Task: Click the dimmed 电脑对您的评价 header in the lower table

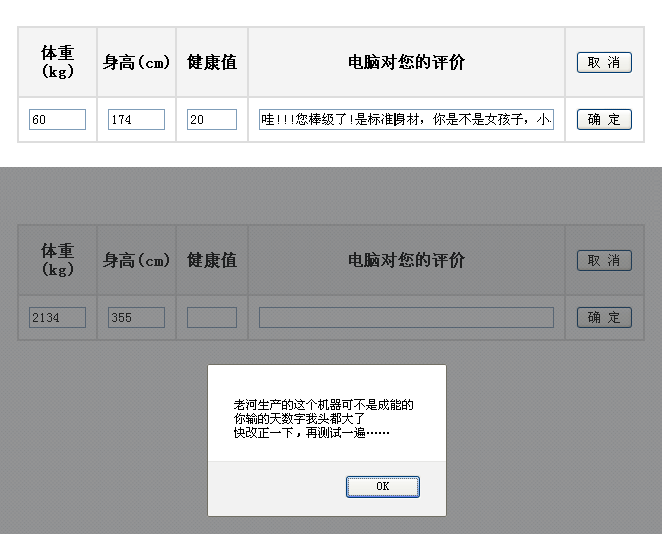Action: [406, 260]
